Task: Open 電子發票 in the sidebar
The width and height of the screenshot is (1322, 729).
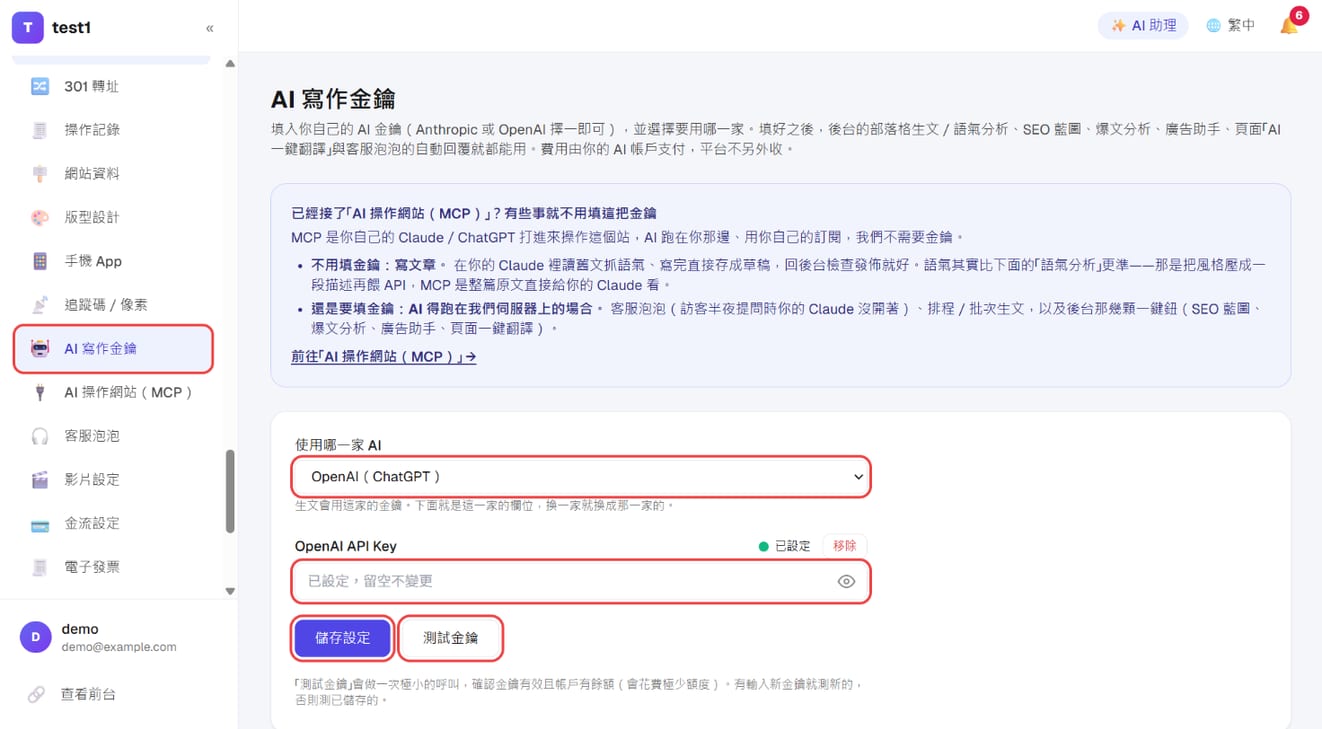Action: point(113,567)
